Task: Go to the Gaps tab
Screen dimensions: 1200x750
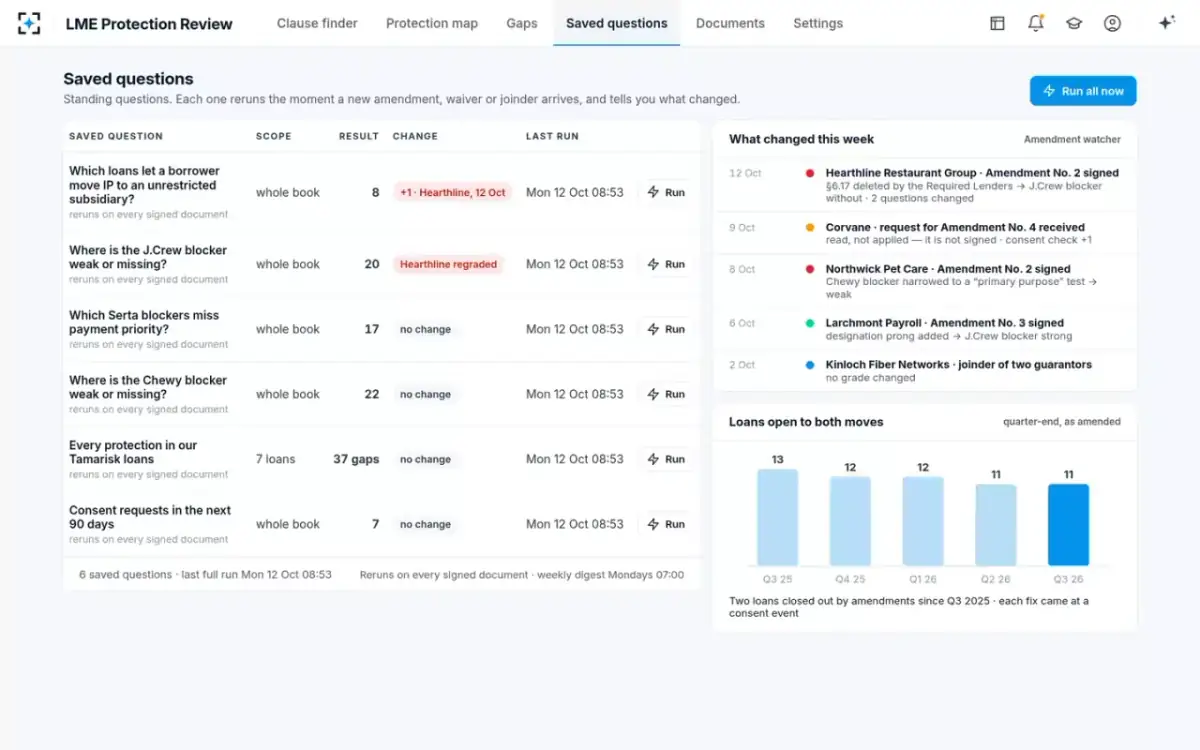Action: click(522, 23)
